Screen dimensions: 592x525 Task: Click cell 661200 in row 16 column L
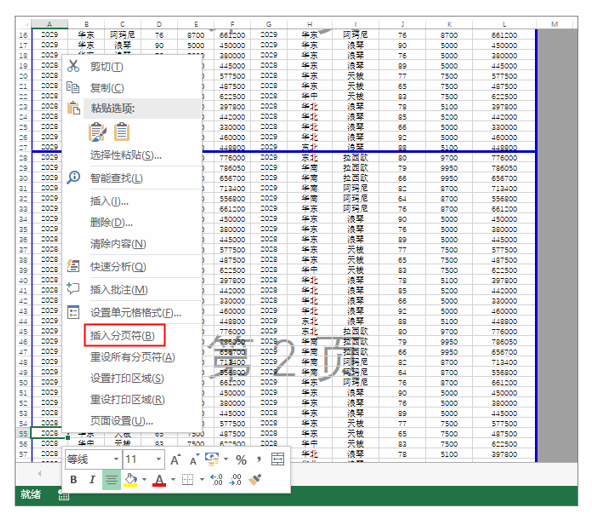tap(504, 35)
